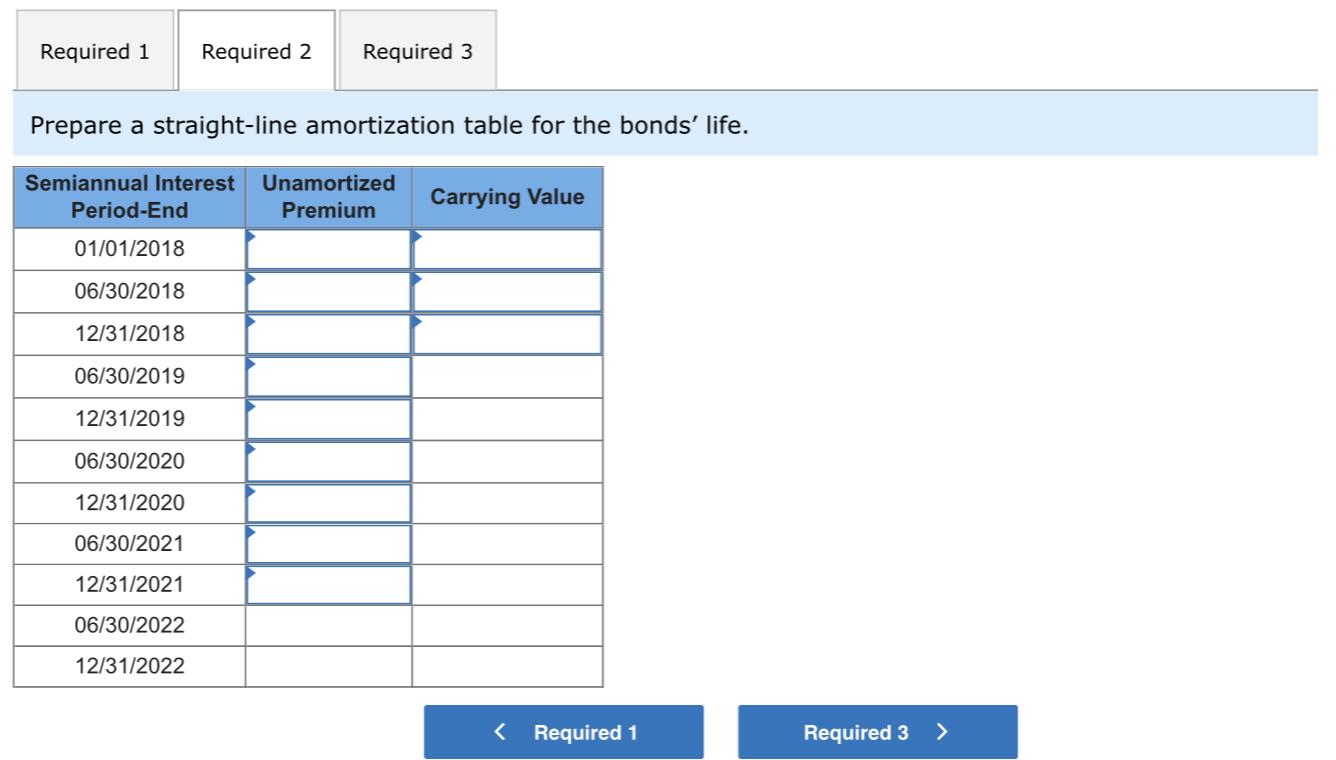Image resolution: width=1336 pixels, height=760 pixels.
Task: Click the Carrying Value field for 06/30/2018
Action: tap(508, 291)
